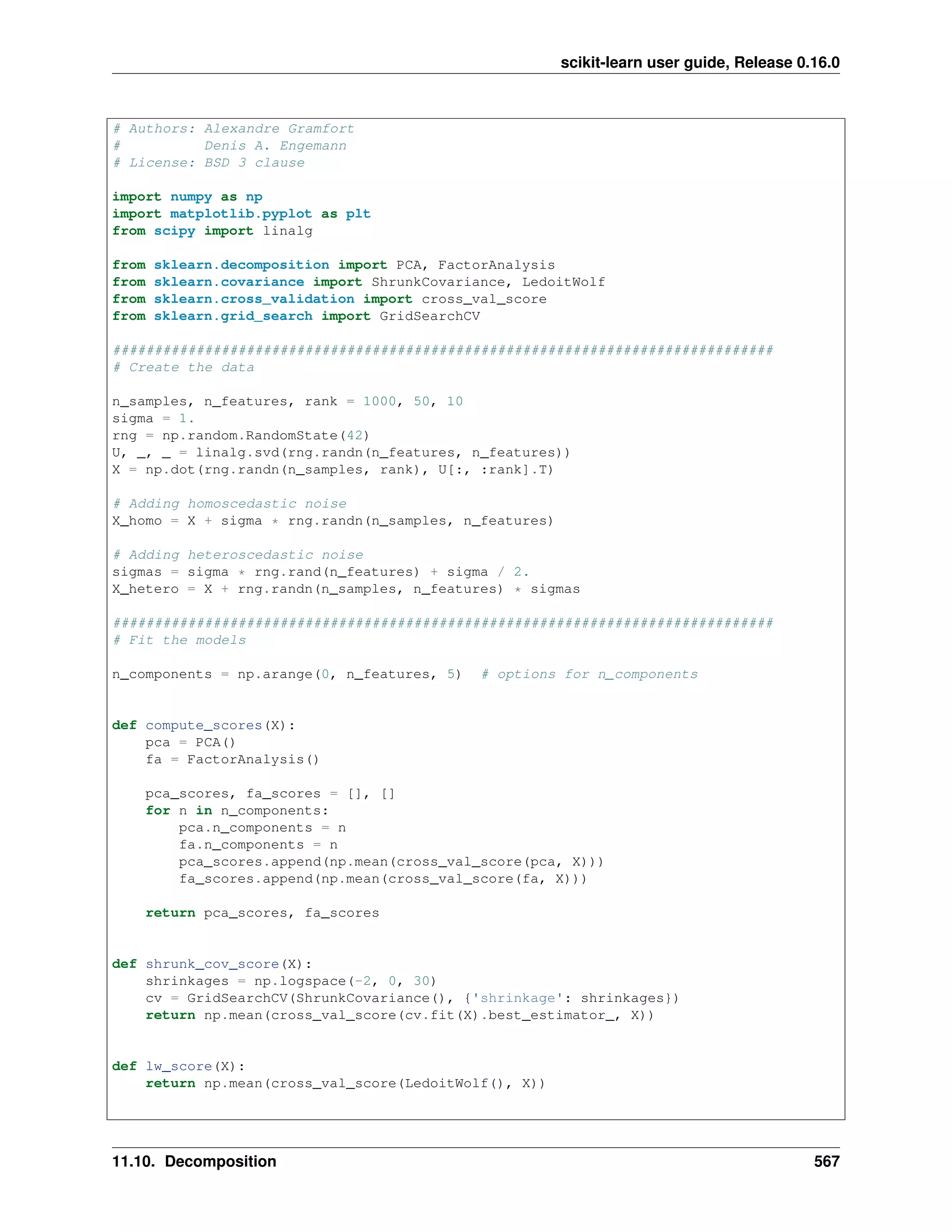952x1232 pixels.
Task: Click '# Adding homoscedastic noise' comment
Action: click(x=230, y=504)
